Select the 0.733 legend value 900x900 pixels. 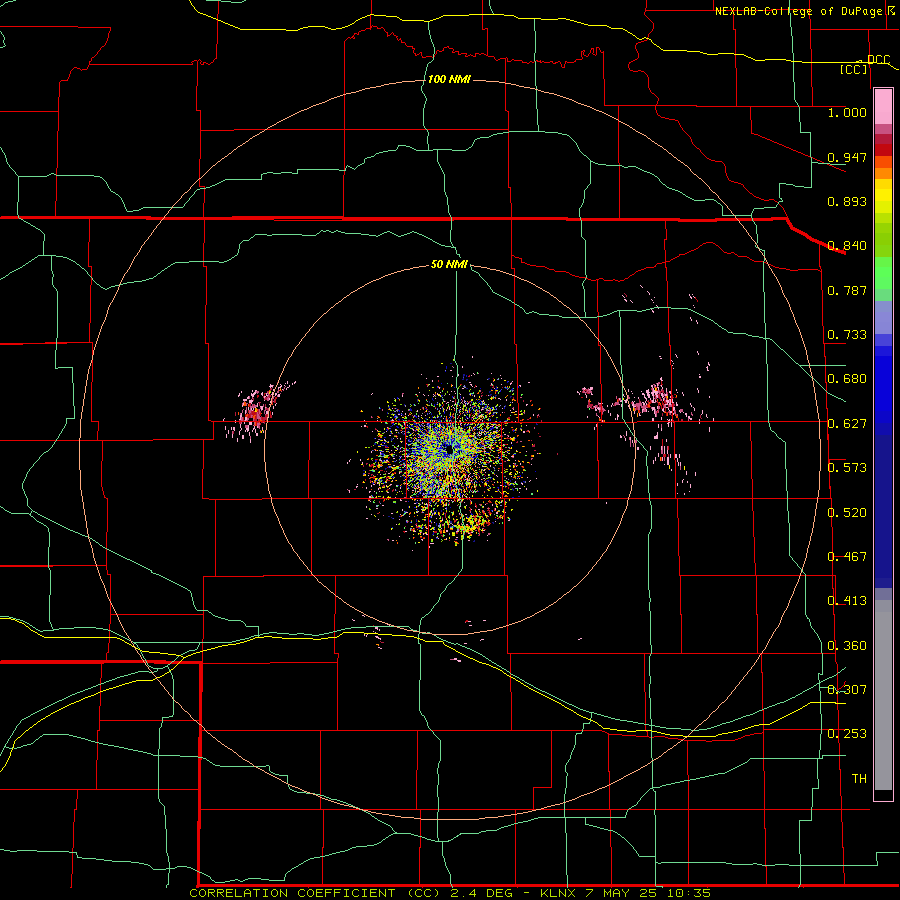click(x=847, y=335)
